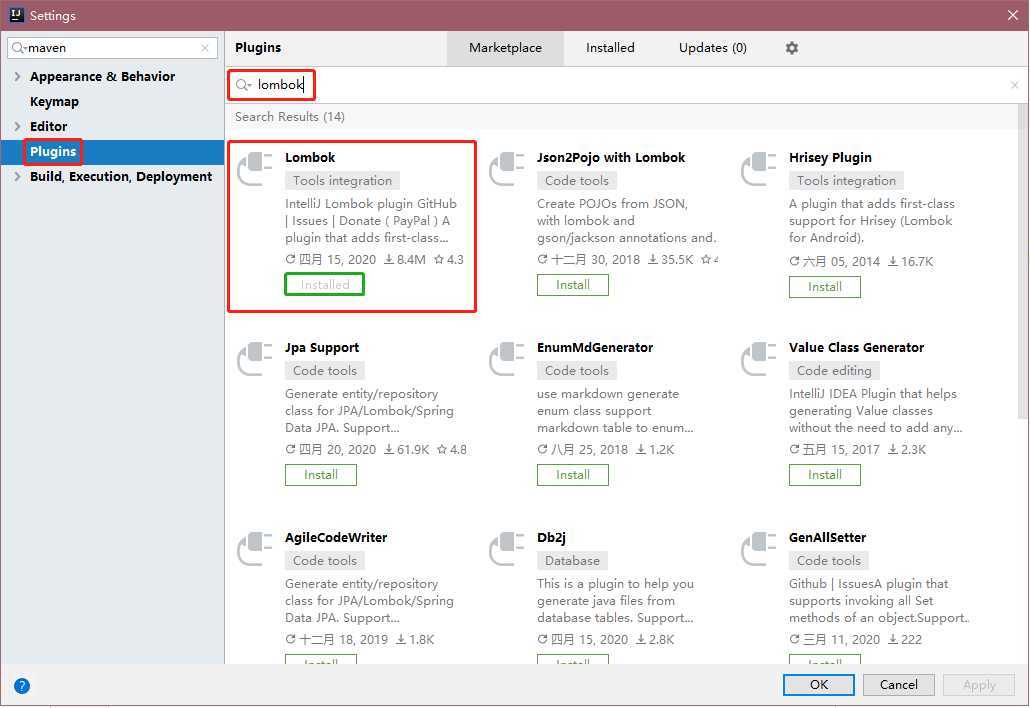This screenshot has width=1030, height=708.
Task: Click the Search Results (14) header
Action: 290,117
